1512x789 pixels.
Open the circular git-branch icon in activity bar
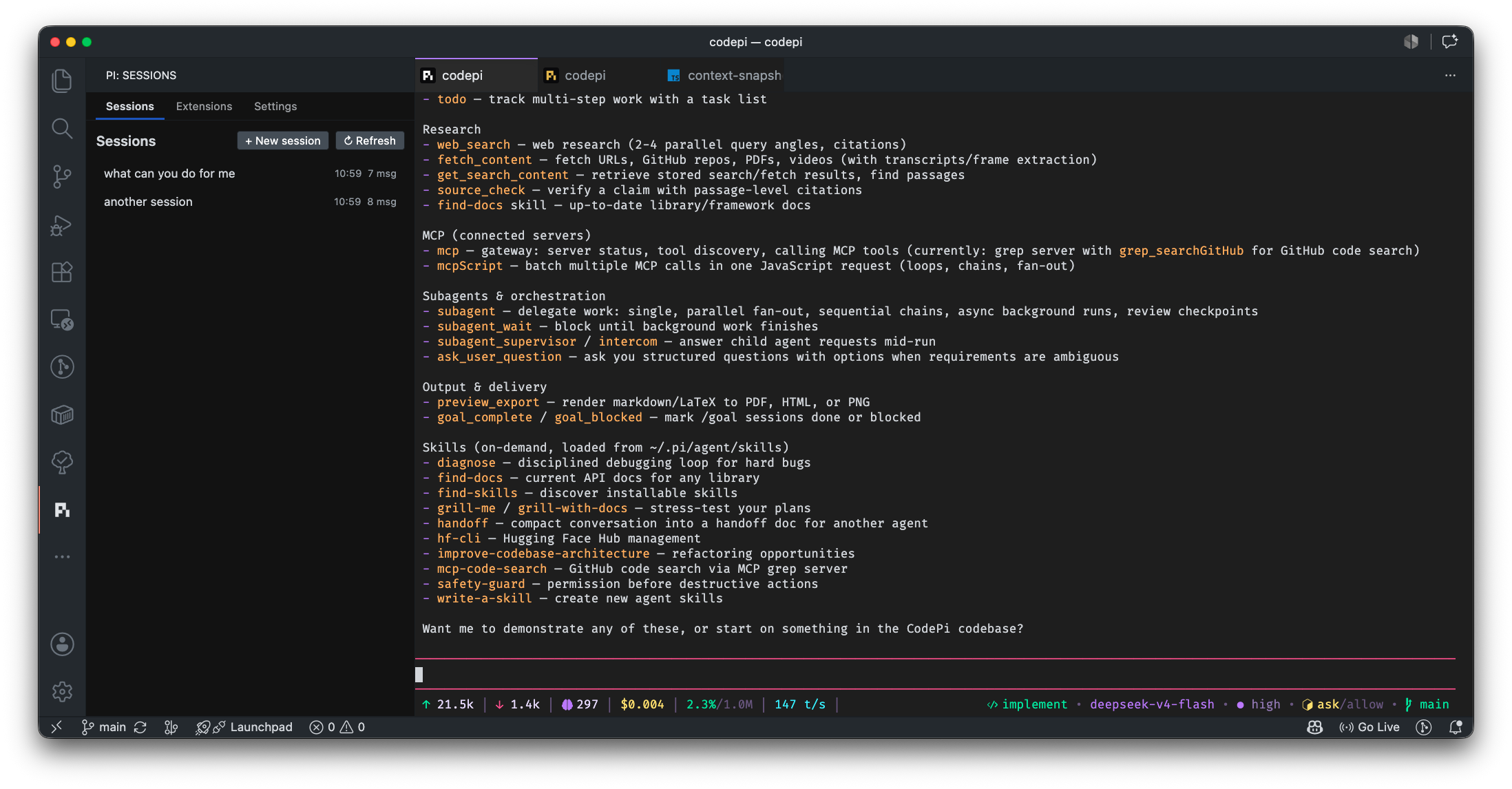[x=62, y=366]
